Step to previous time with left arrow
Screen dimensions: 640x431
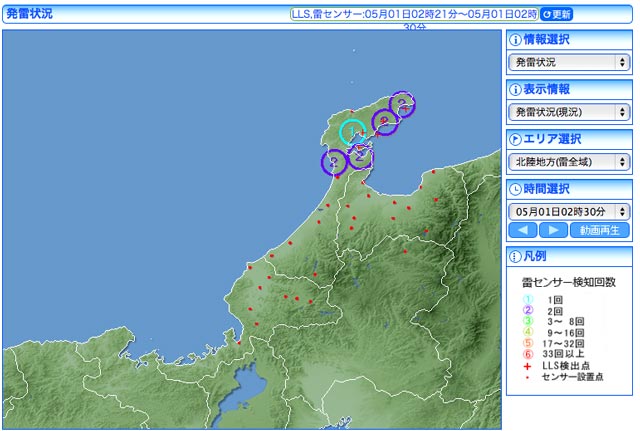click(x=522, y=230)
